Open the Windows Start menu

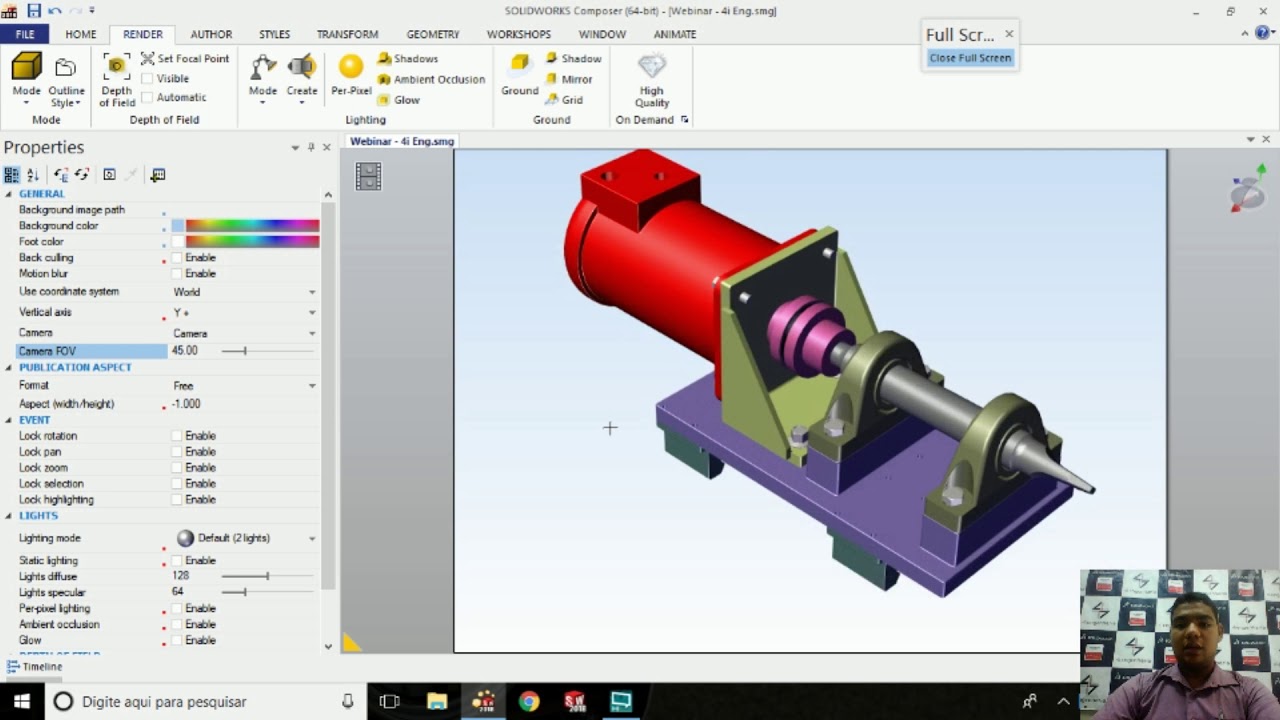click(x=21, y=702)
